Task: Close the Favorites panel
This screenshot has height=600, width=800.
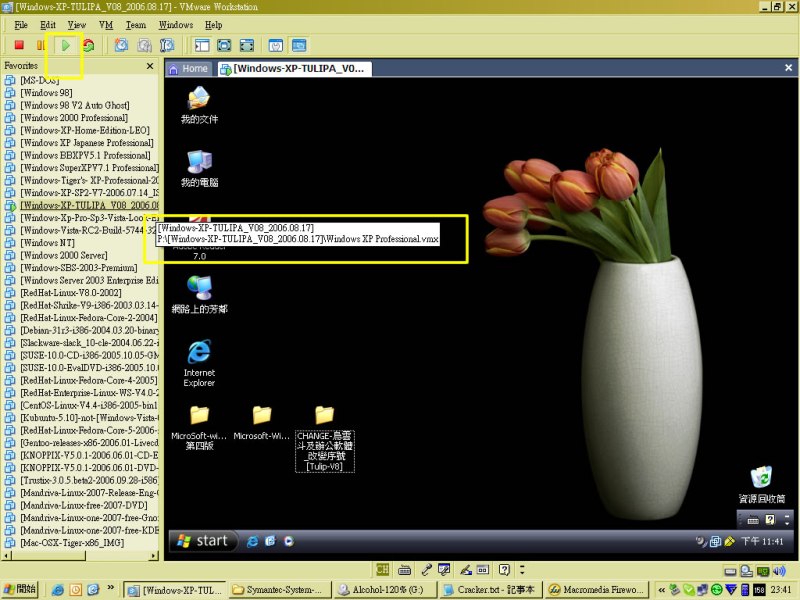Action: (150, 66)
